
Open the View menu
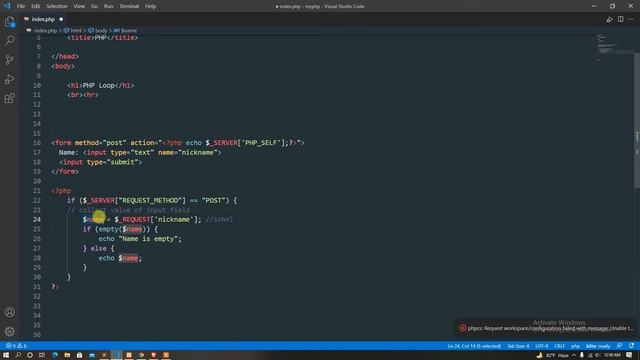click(79, 6)
